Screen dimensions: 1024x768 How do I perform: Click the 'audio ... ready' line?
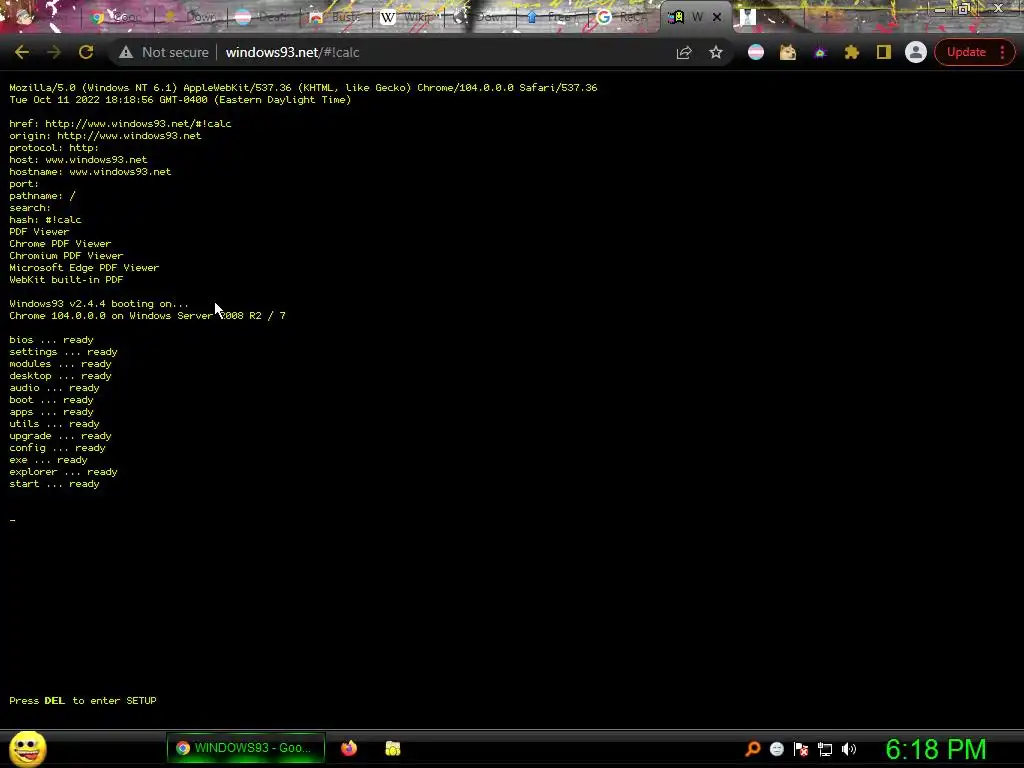pos(54,388)
